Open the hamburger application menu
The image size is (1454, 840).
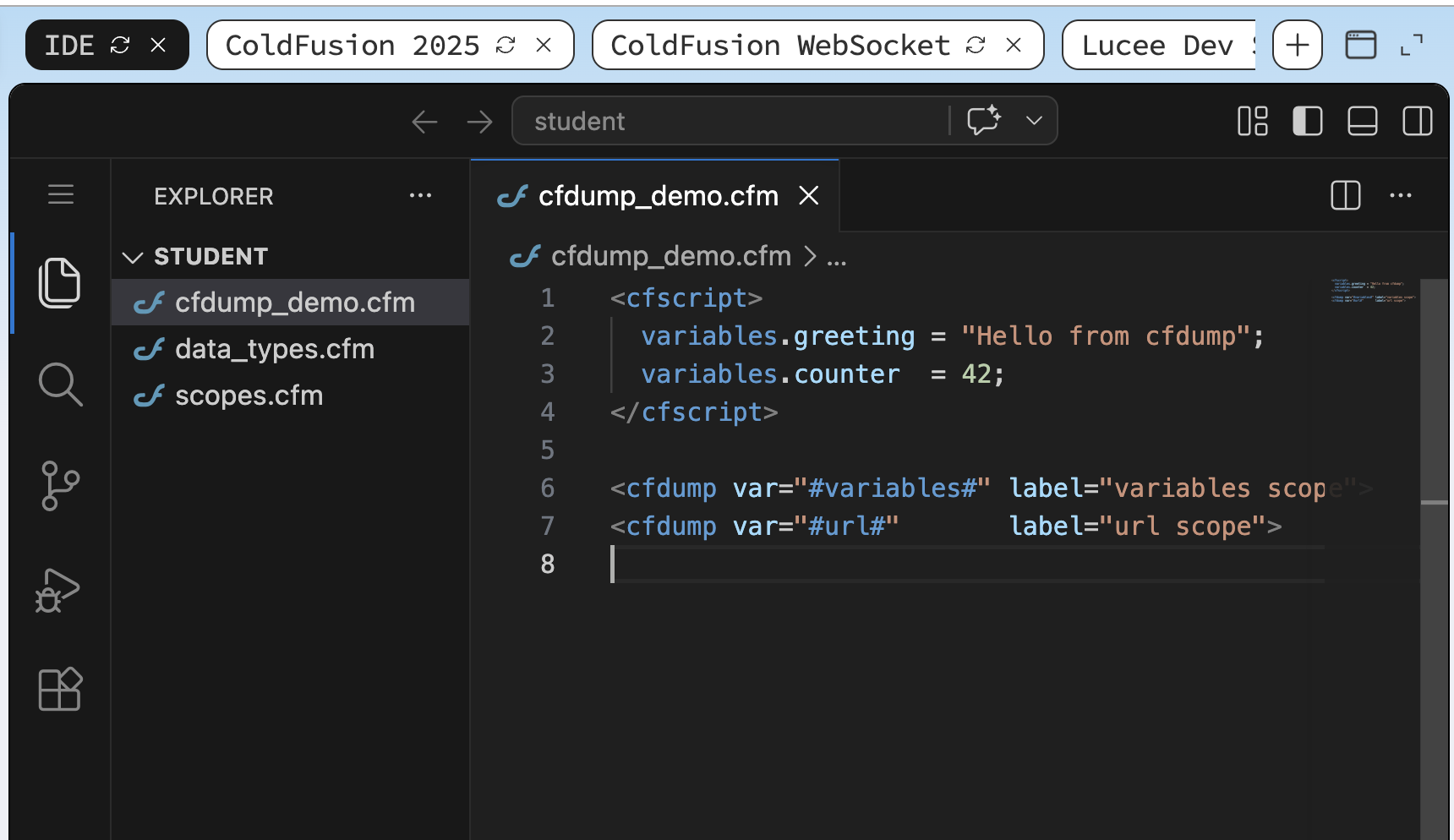61,195
